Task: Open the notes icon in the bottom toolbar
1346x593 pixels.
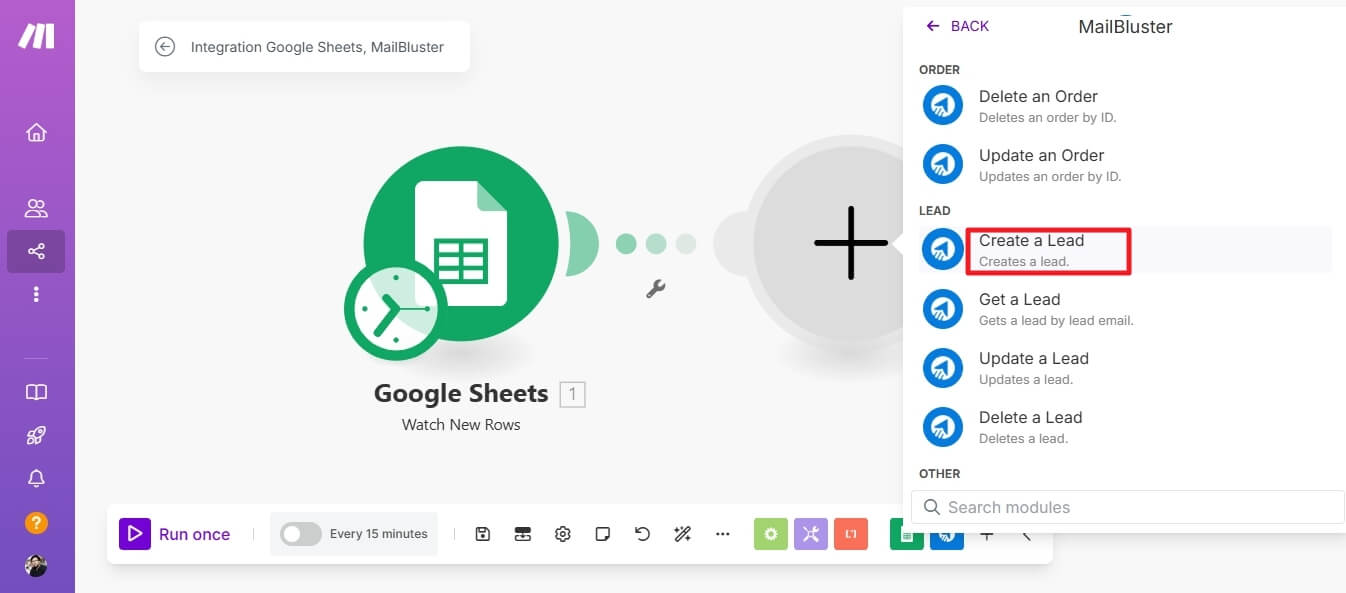Action: [x=602, y=533]
